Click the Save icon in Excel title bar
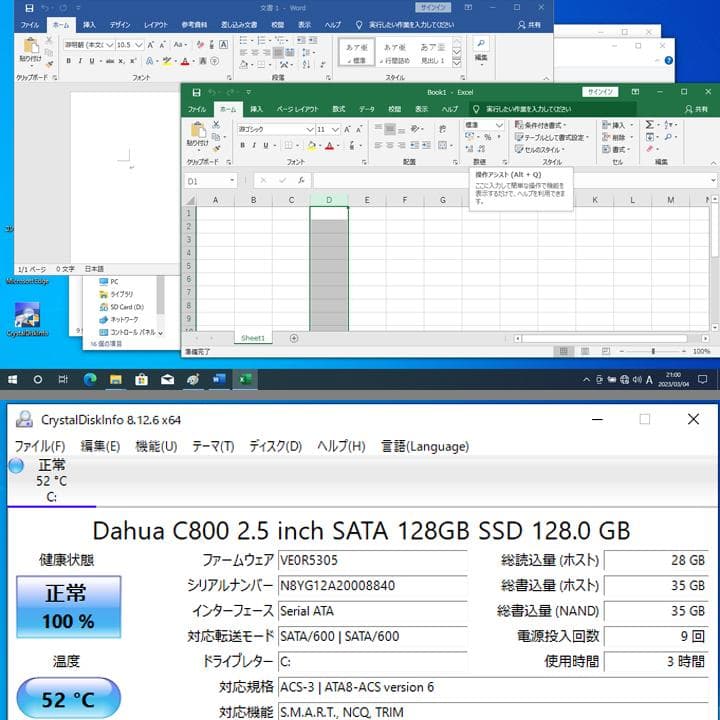 (x=197, y=92)
